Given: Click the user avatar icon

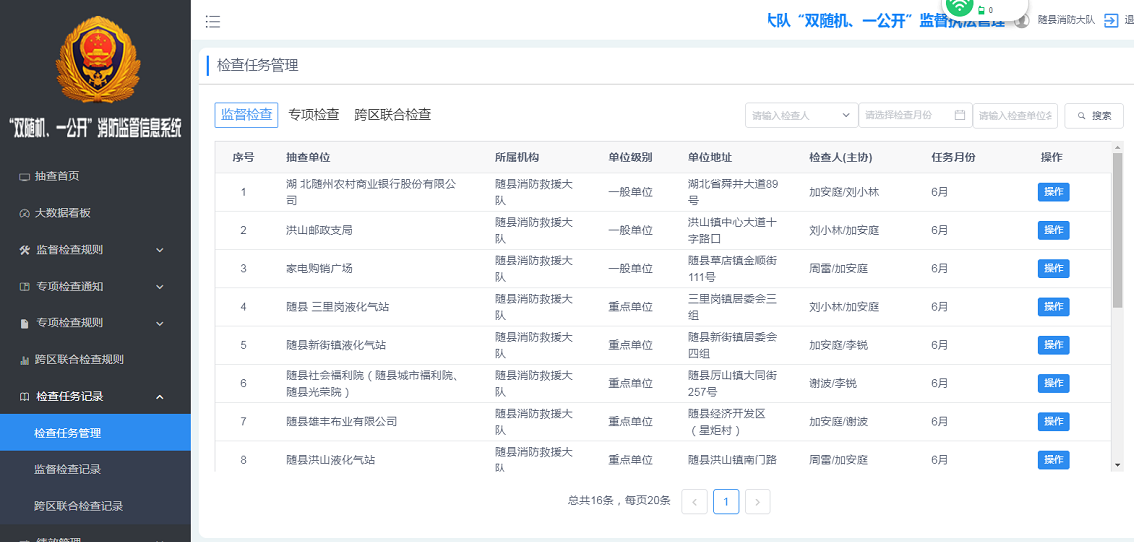Looking at the screenshot, I should [x=1022, y=21].
